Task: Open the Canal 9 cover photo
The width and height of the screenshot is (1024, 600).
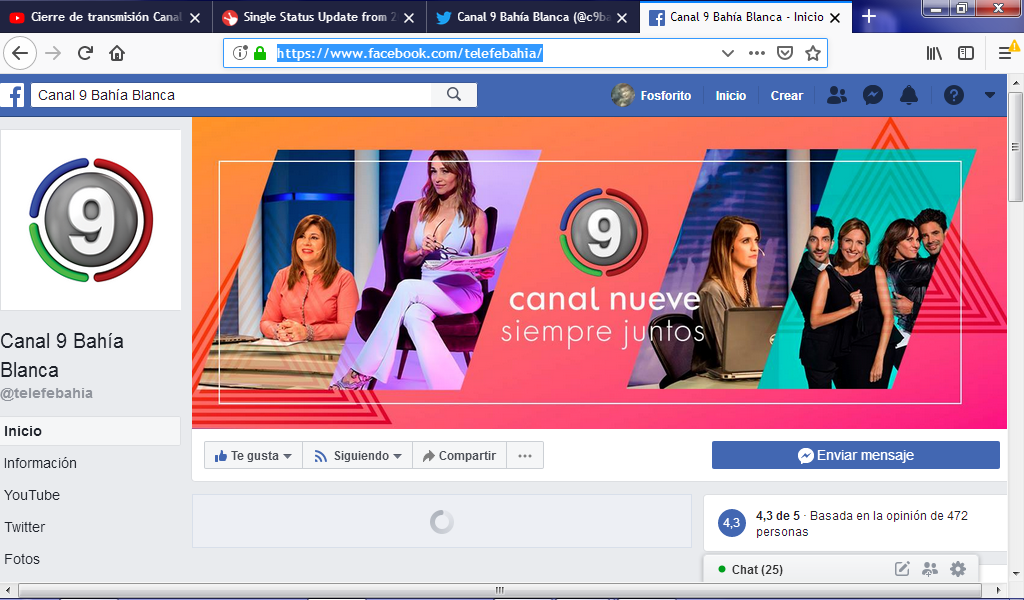Action: click(x=599, y=273)
